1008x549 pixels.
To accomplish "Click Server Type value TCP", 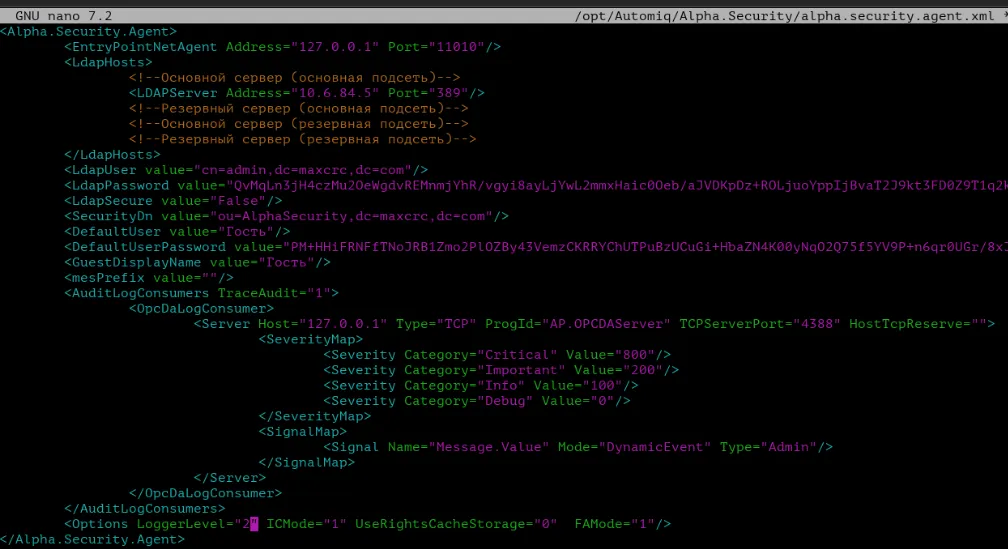I will tap(456, 325).
